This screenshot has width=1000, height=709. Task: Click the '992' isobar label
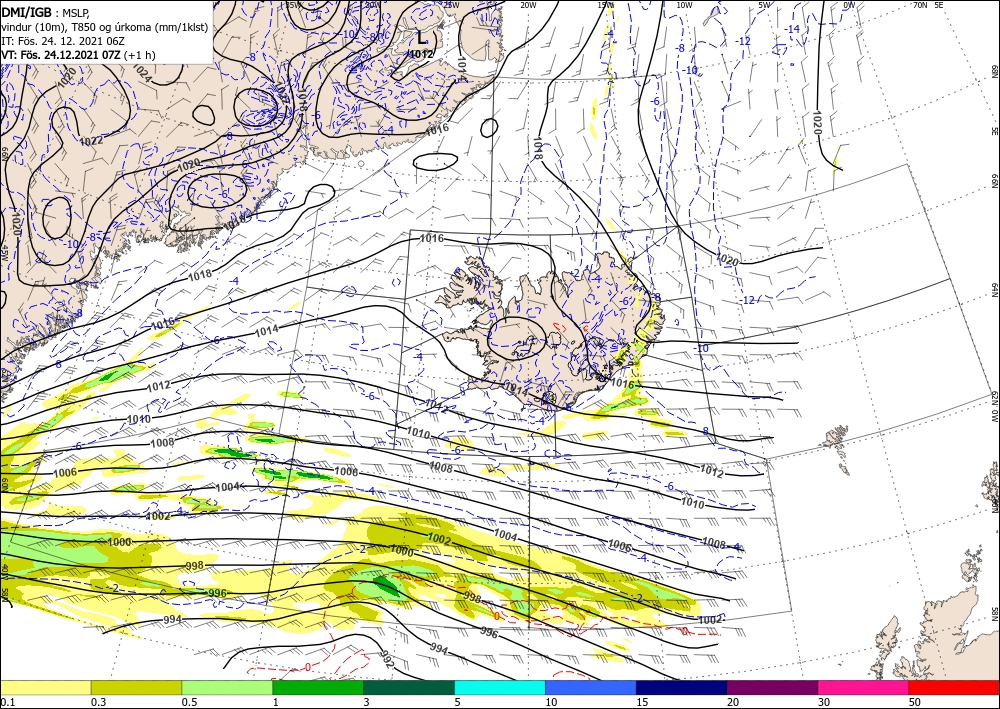pyautogui.click(x=386, y=660)
